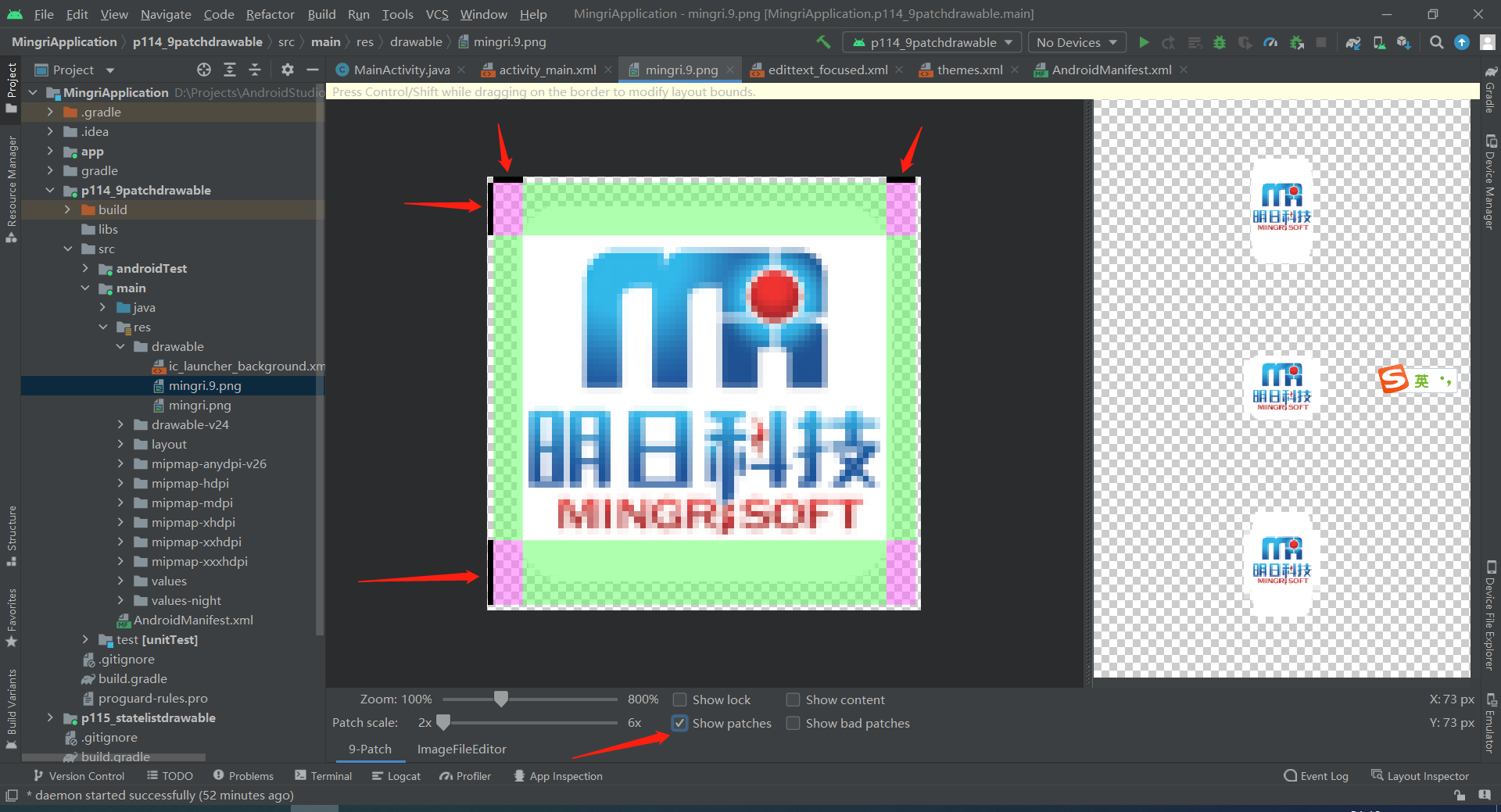Click the Zoom slider handle

[x=501, y=699]
